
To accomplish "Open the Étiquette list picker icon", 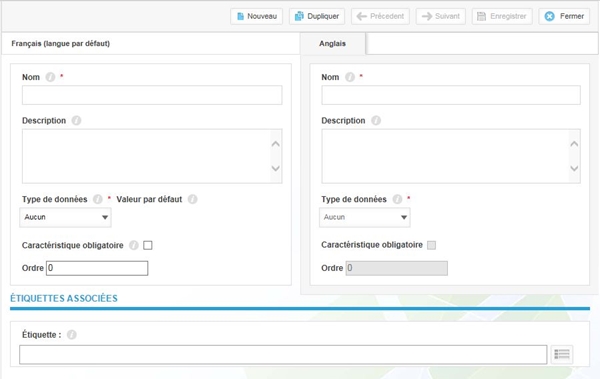I will (x=562, y=354).
